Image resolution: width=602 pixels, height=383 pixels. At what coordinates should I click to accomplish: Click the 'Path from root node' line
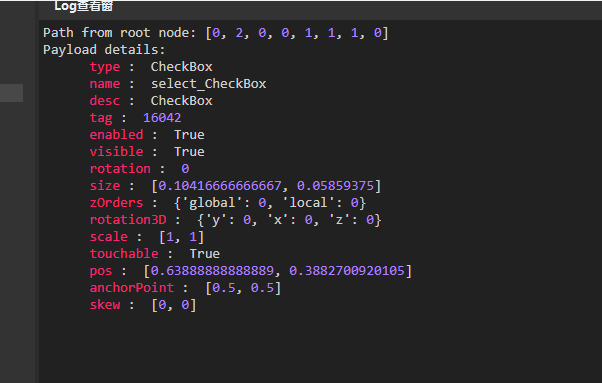(x=216, y=33)
